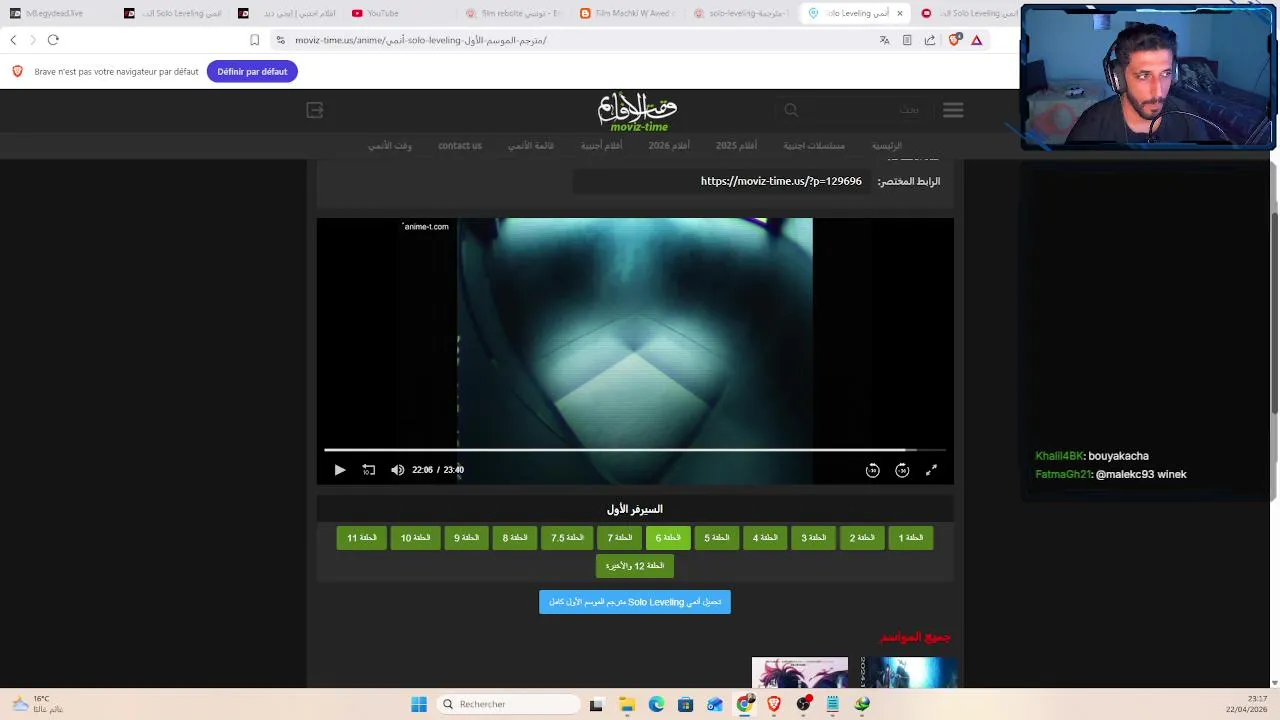Image resolution: width=1280 pixels, height=720 pixels.
Task: Open the وقت الأنمي menu item
Action: pyautogui.click(x=390, y=145)
